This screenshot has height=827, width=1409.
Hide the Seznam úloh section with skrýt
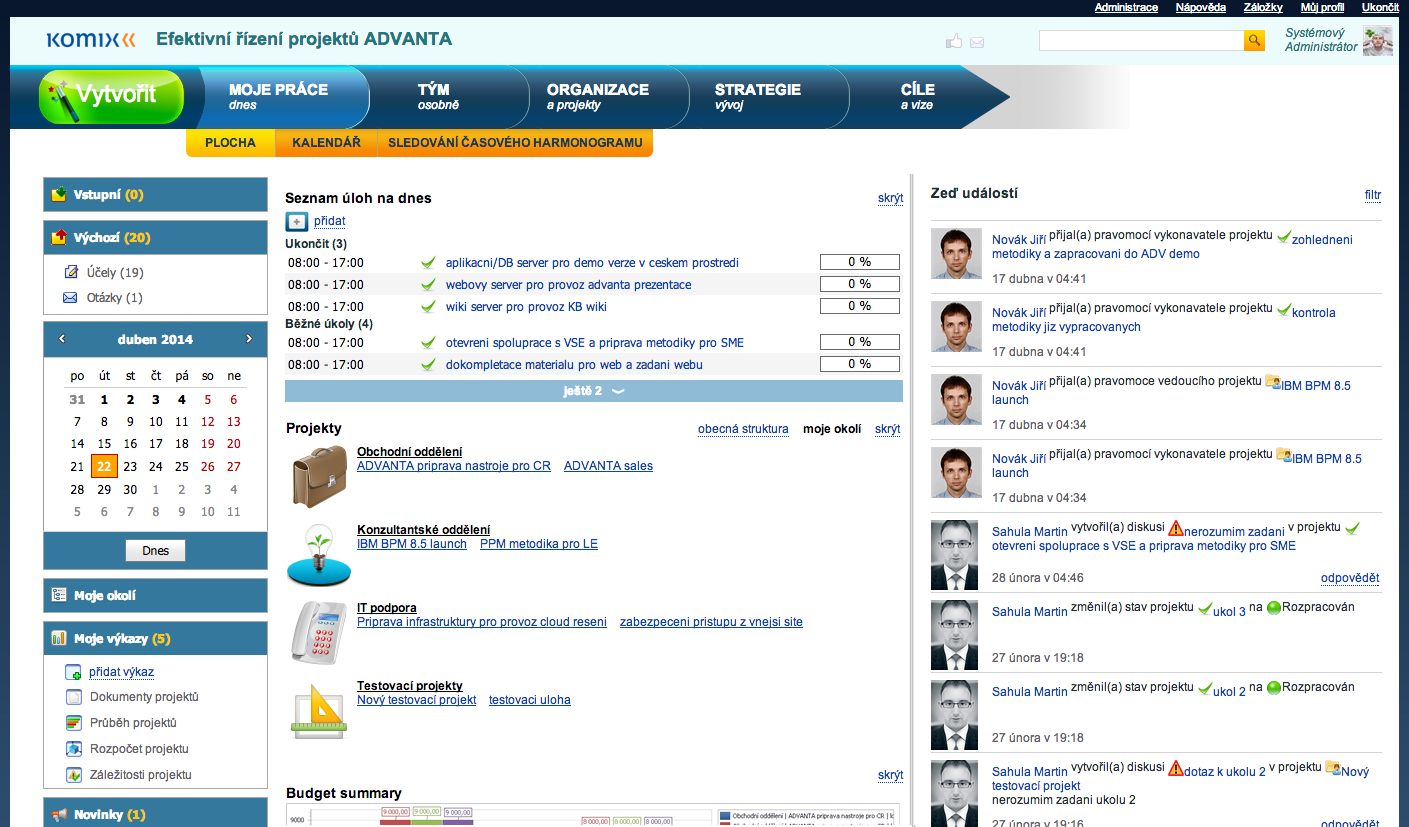[x=890, y=198]
